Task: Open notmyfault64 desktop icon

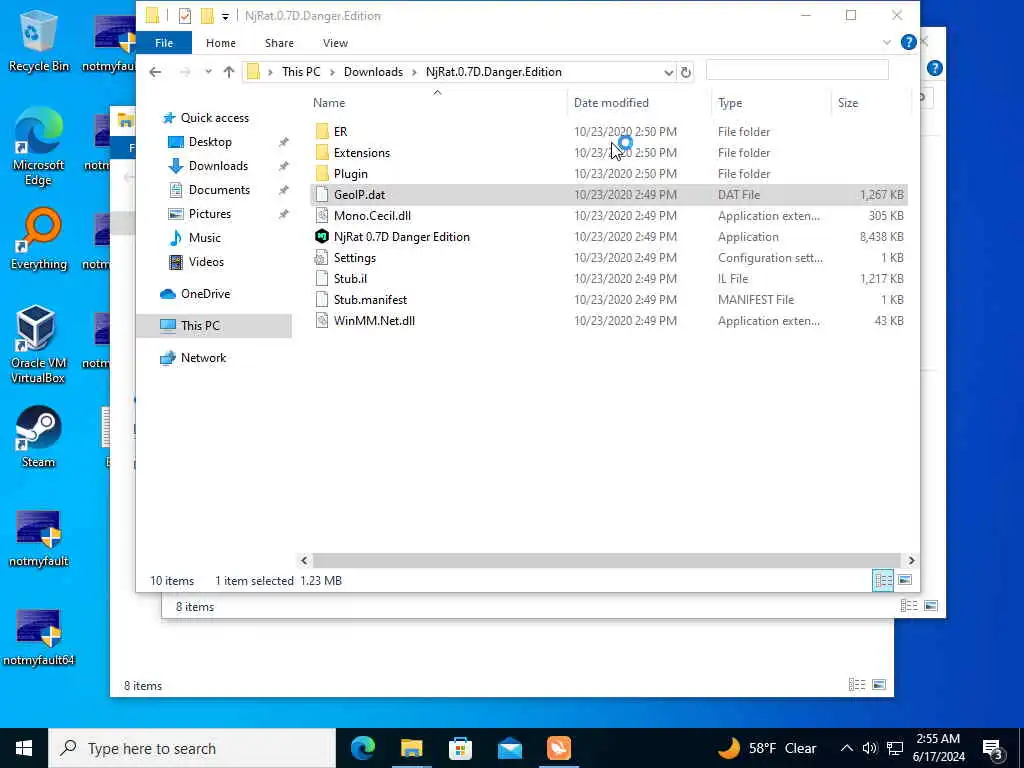Action: (x=38, y=637)
